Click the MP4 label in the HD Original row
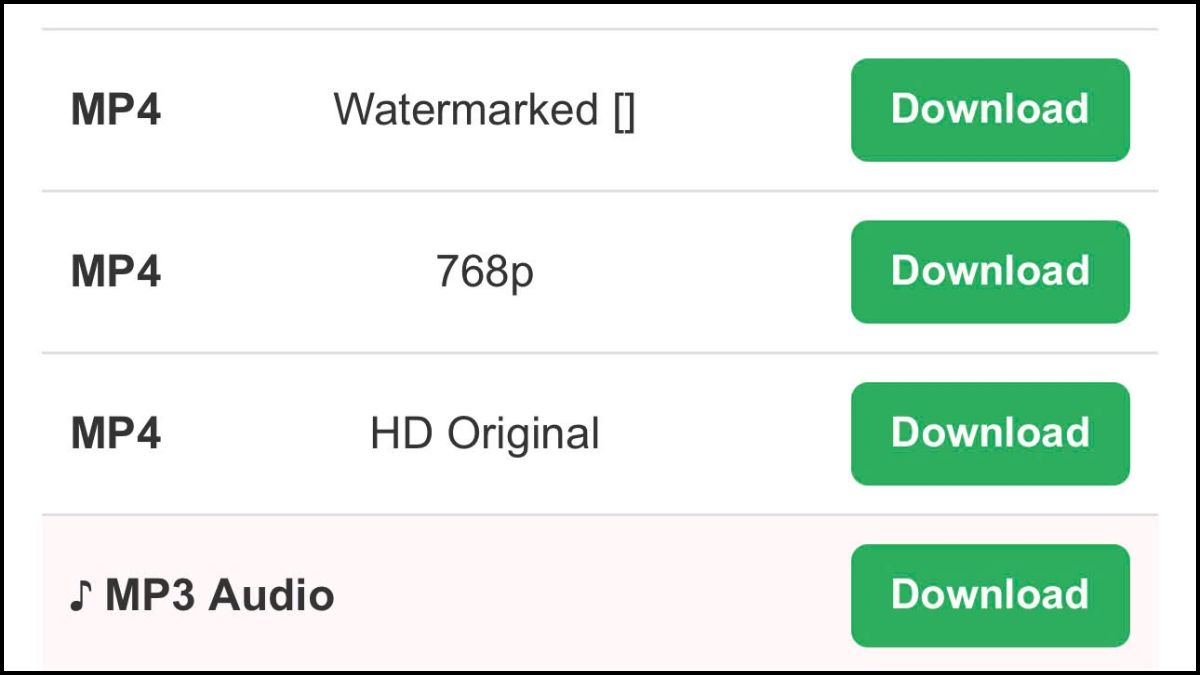Viewport: 1200px width, 675px height. click(115, 434)
